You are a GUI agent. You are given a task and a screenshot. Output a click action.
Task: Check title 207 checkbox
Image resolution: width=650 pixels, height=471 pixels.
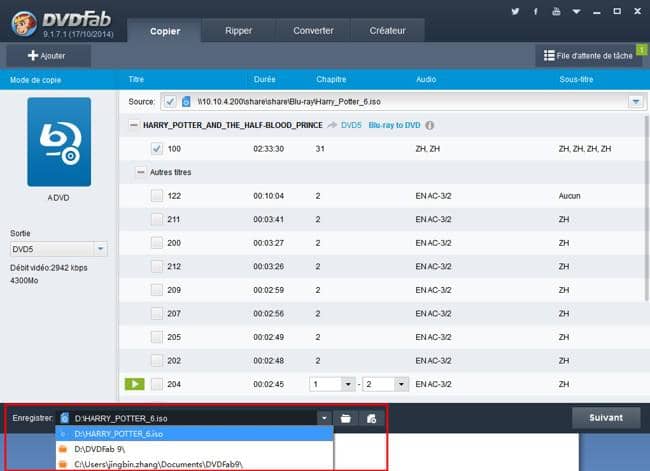click(x=157, y=313)
